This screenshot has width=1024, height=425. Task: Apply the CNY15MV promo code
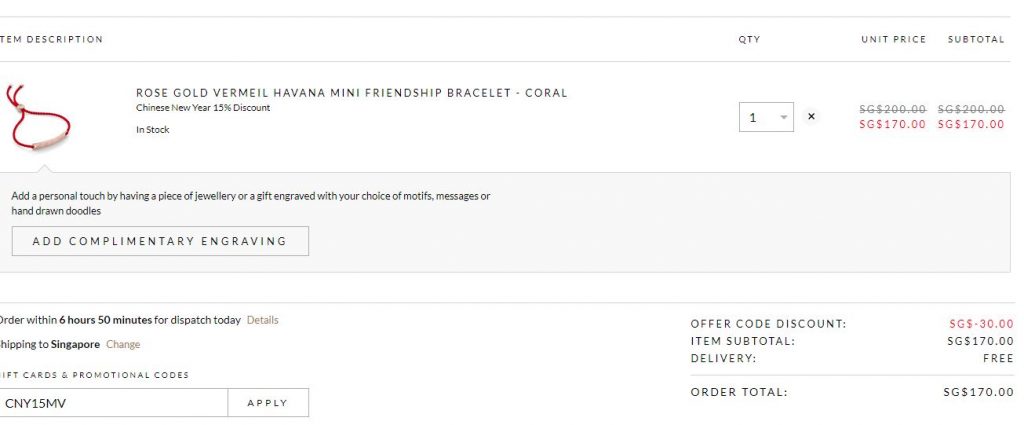(267, 403)
